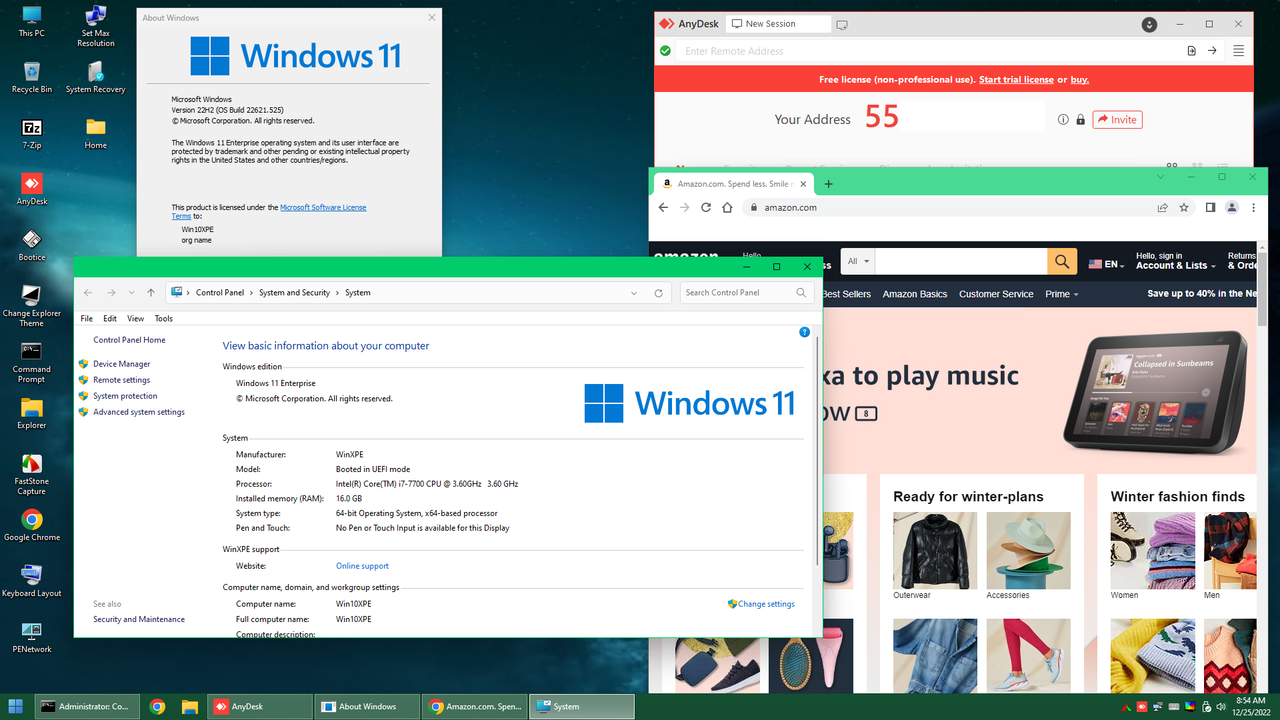Image resolution: width=1280 pixels, height=720 pixels.
Task: Open the View menu in System window
Action: point(136,318)
